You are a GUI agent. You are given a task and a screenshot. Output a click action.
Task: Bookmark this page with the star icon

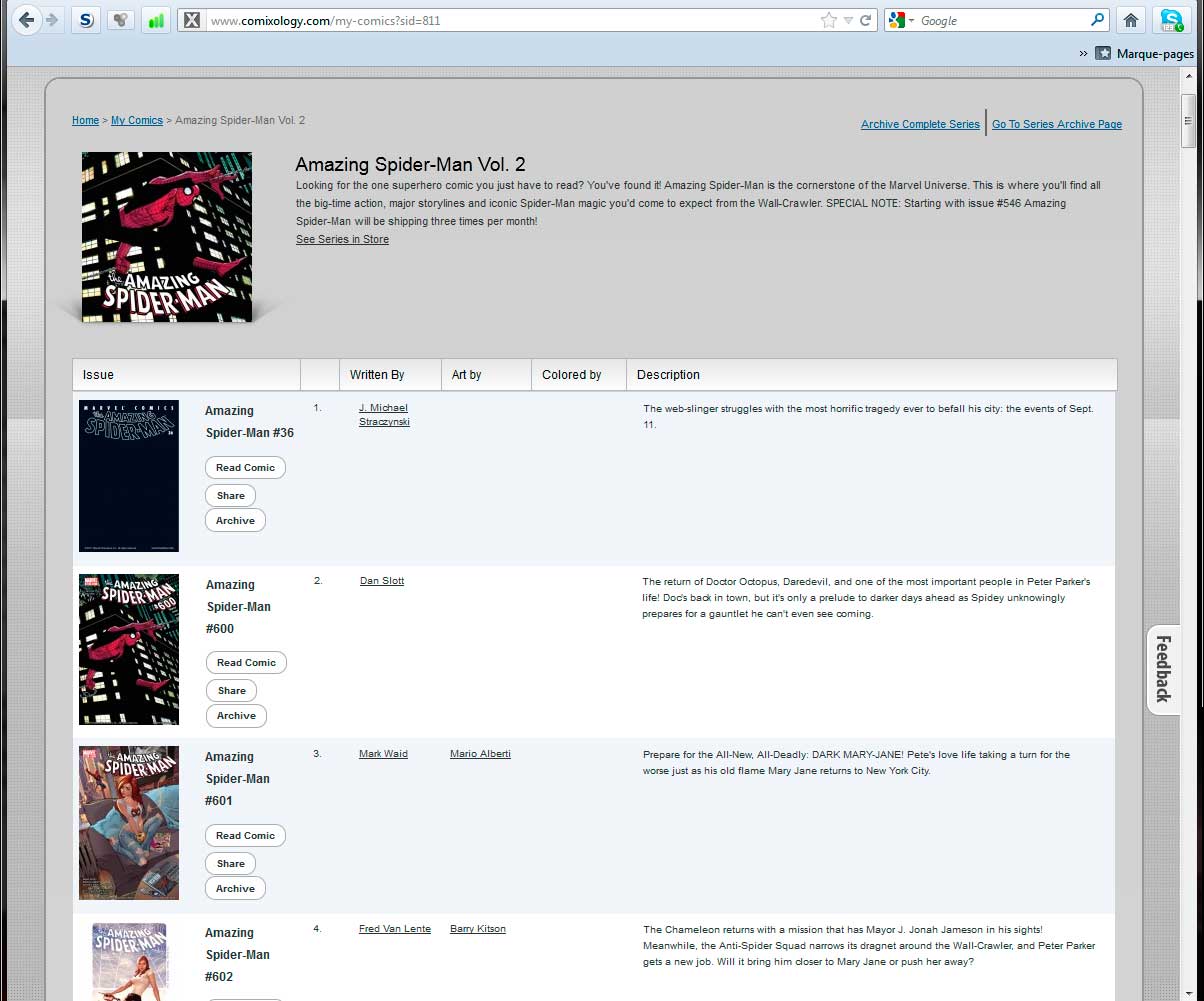828,20
